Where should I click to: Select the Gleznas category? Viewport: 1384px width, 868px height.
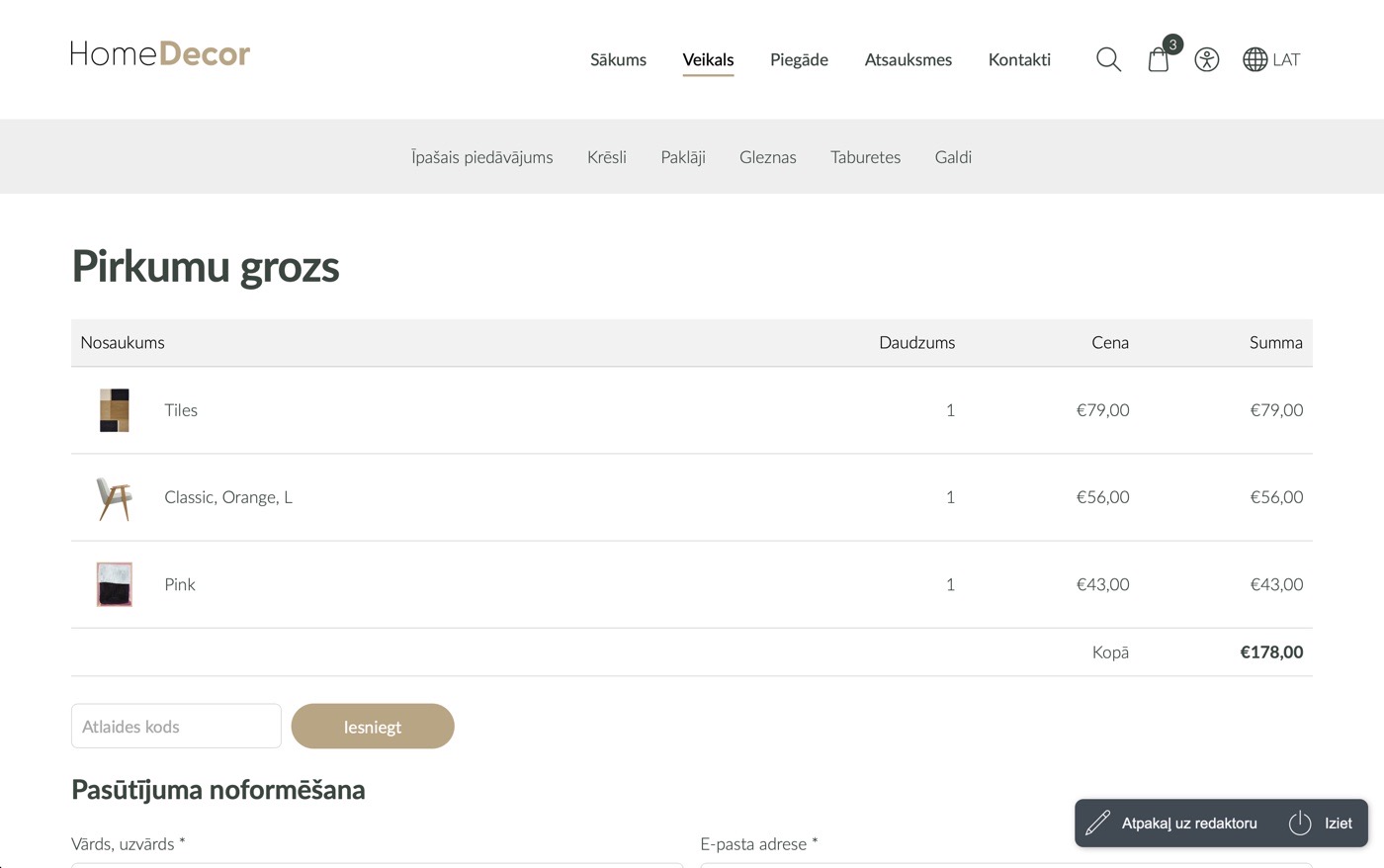767,157
